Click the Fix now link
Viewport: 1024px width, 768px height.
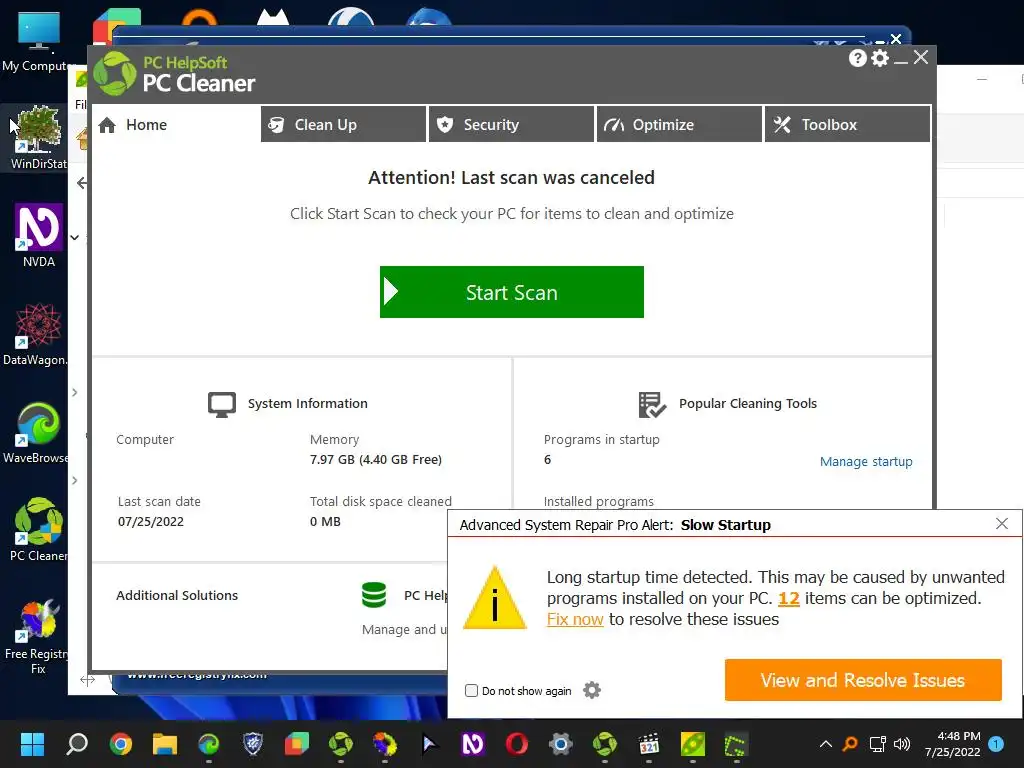575,619
